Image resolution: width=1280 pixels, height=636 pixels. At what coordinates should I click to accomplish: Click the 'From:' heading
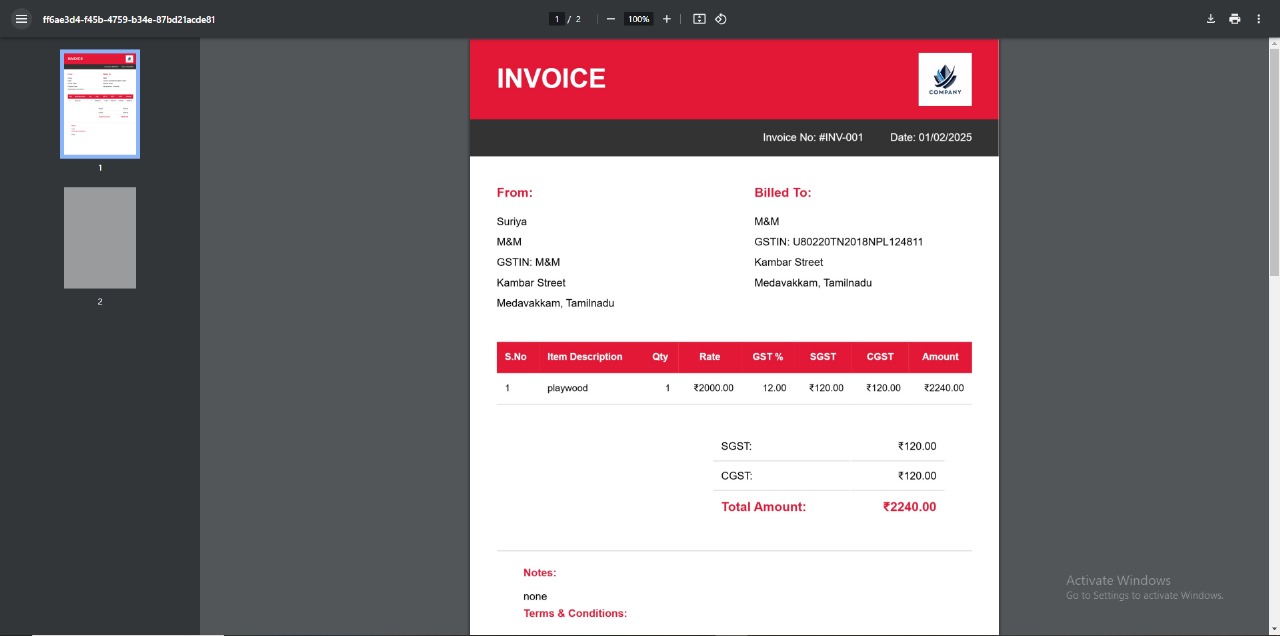[x=515, y=193]
